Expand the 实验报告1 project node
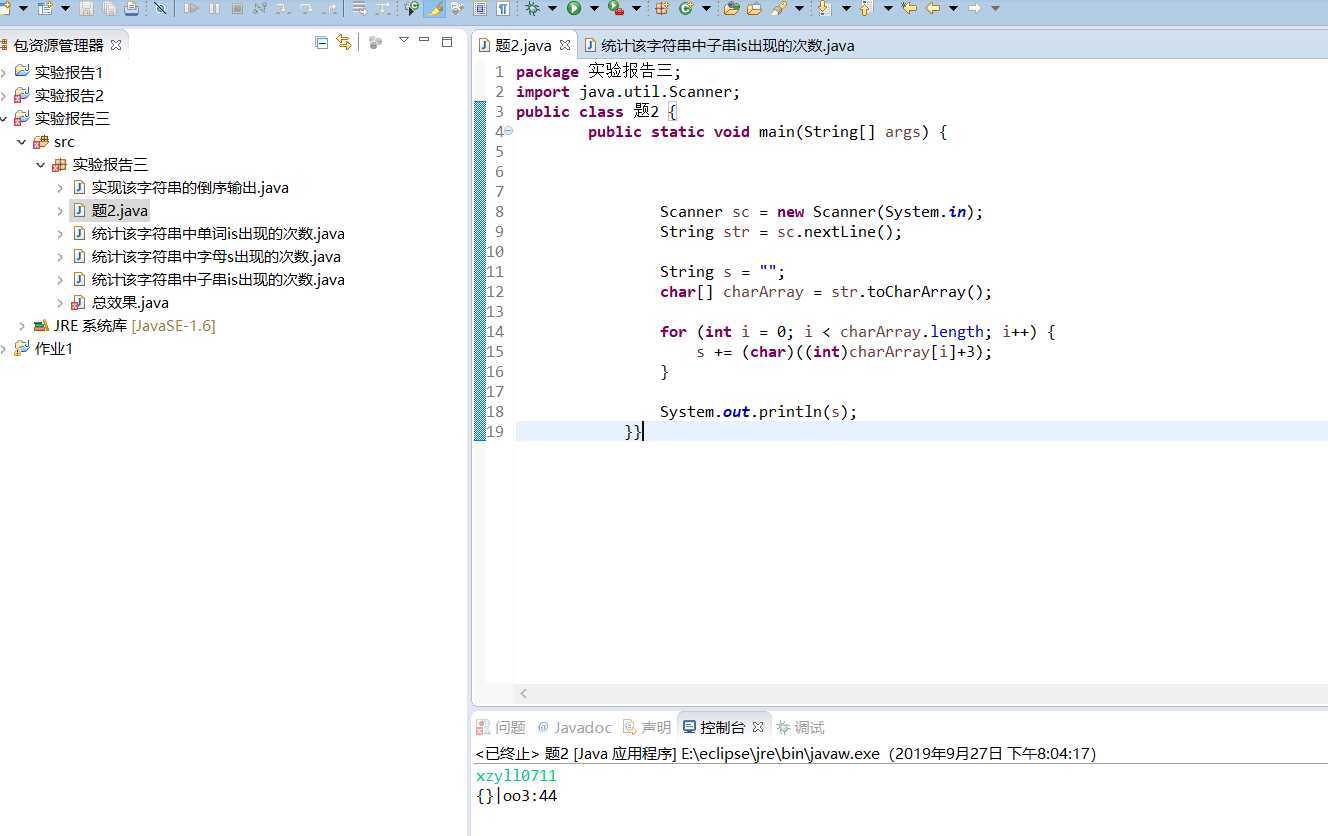 (x=4, y=73)
